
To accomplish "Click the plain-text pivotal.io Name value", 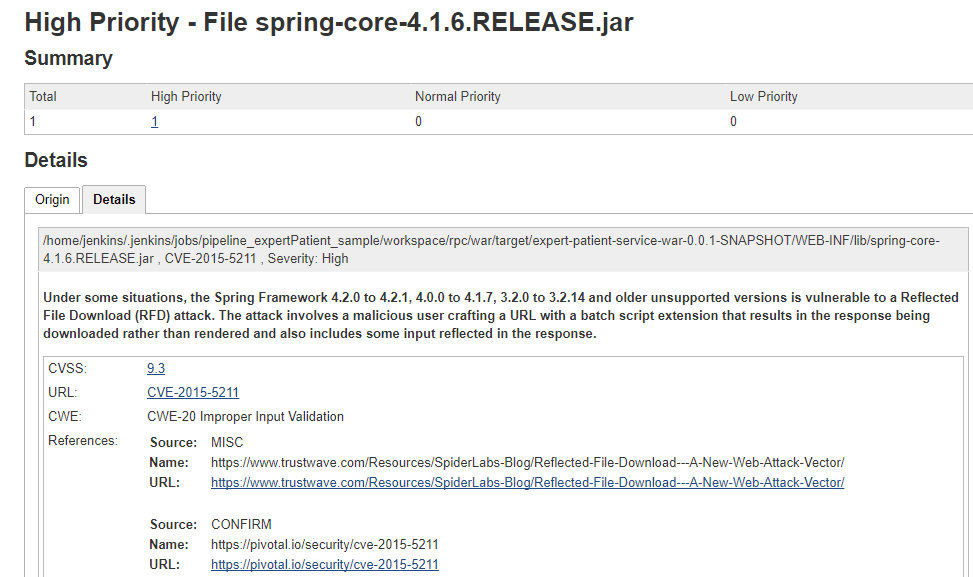I will coord(325,545).
